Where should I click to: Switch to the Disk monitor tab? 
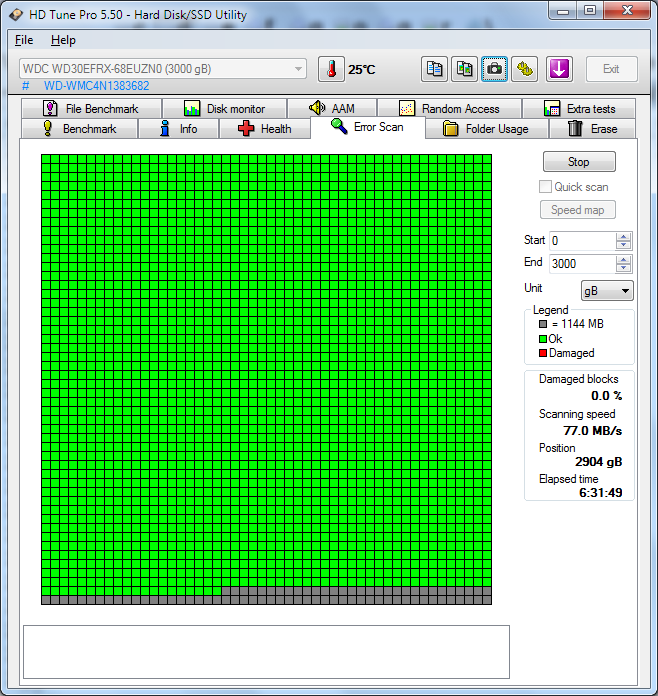224,109
